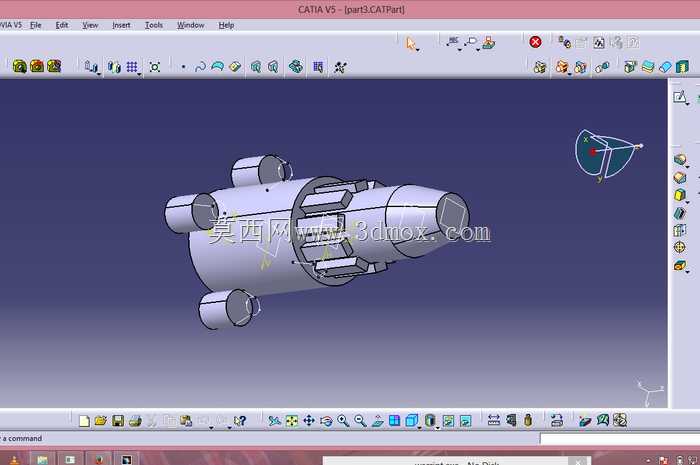Click the New document icon
Image resolution: width=700 pixels, height=465 pixels.
[84, 421]
